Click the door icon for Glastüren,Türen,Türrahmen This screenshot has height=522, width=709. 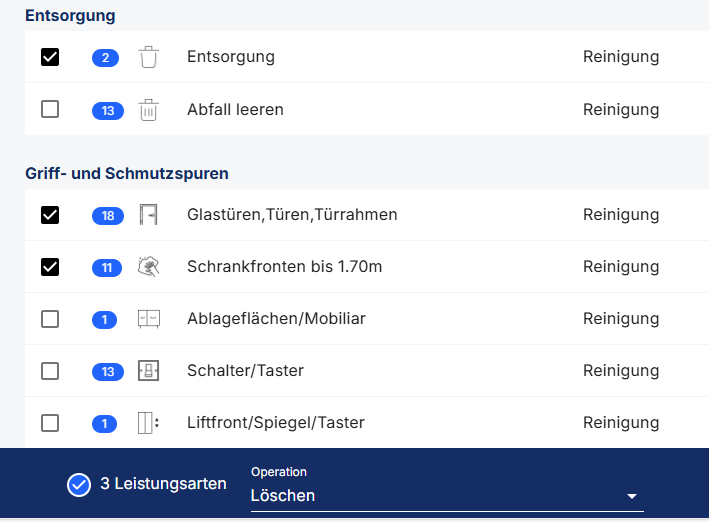[148, 215]
